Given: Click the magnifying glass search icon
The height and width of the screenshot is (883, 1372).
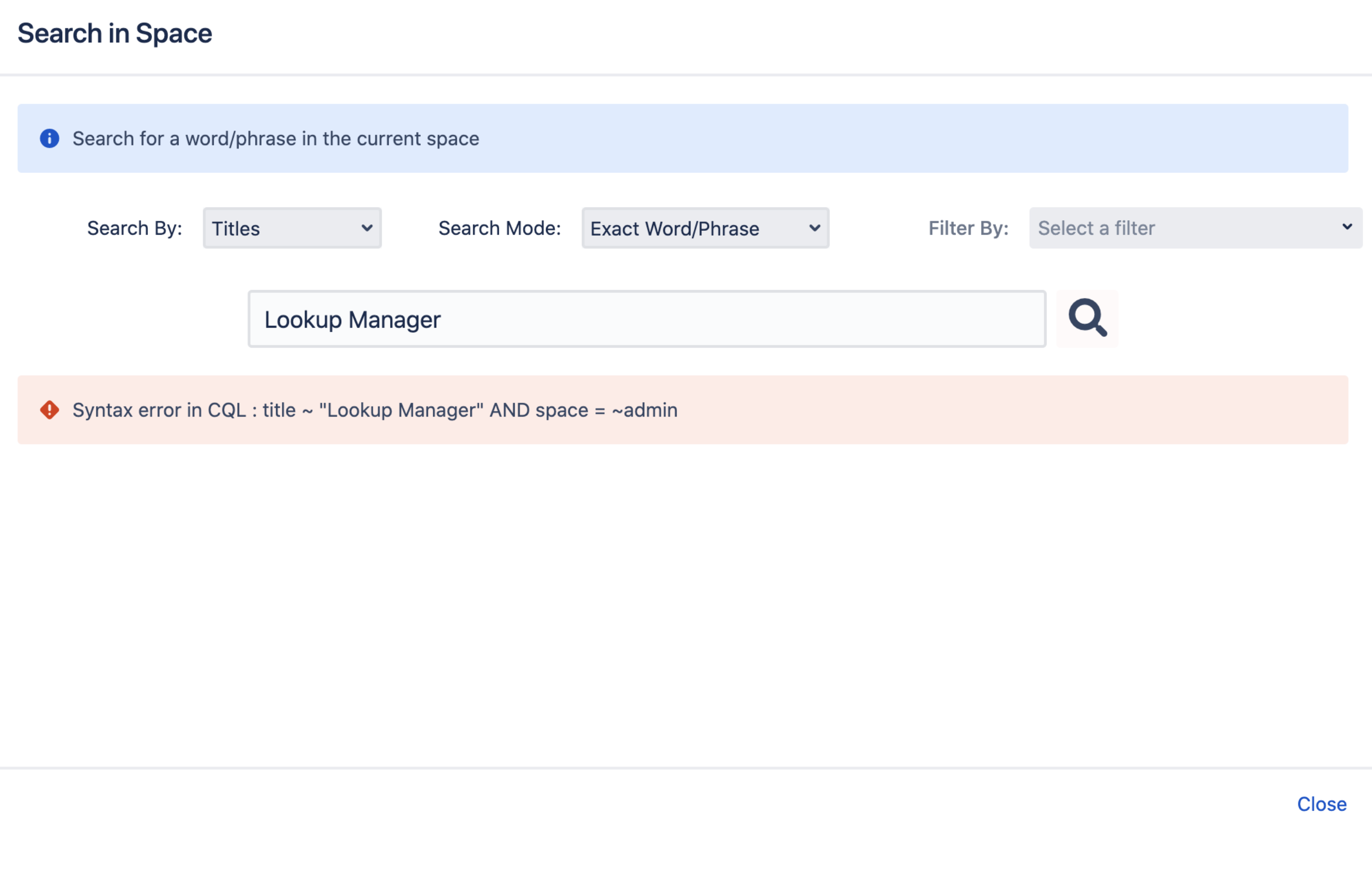Looking at the screenshot, I should pos(1087,318).
